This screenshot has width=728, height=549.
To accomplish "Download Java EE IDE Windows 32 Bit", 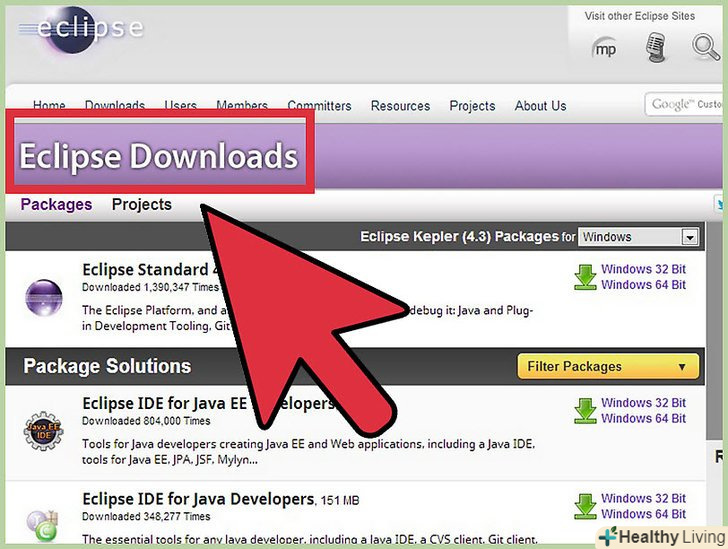I will [643, 403].
